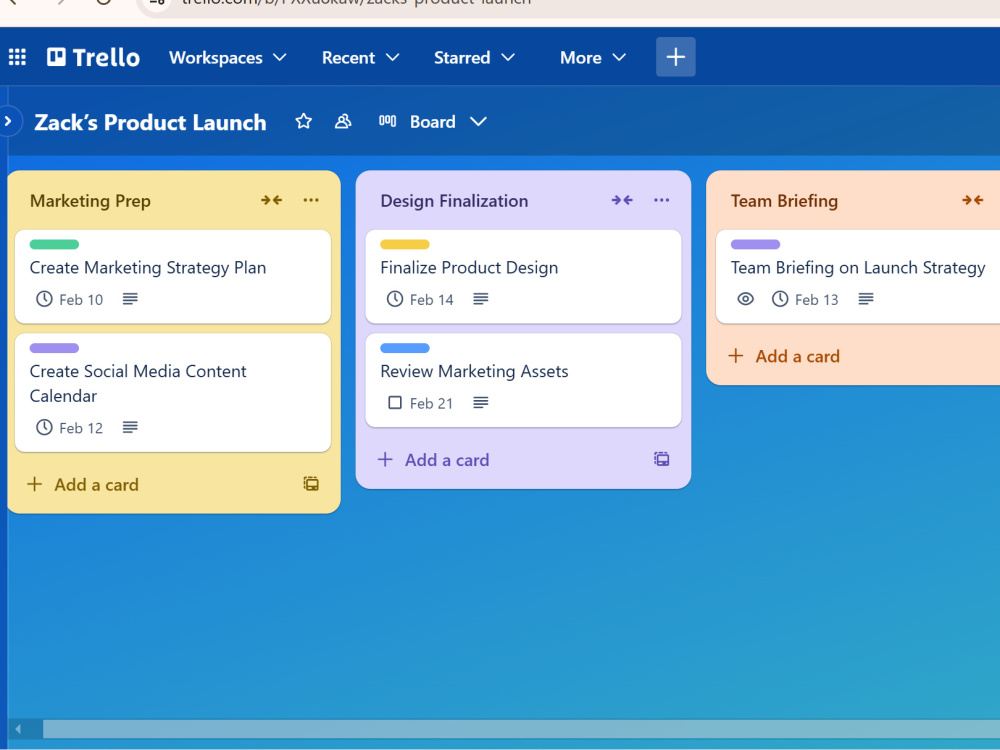
Task: Open Marketing Prep list actions menu
Action: coord(311,200)
